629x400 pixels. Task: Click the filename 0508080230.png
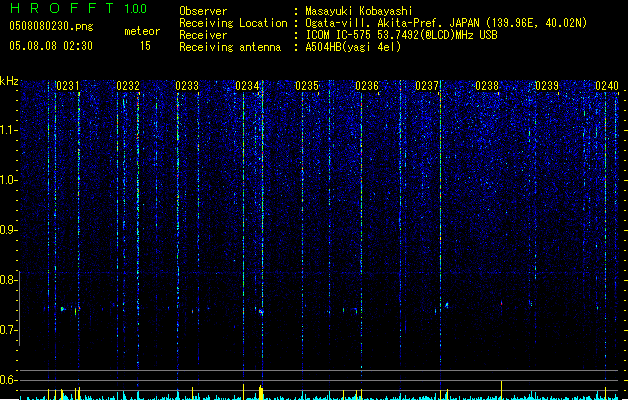[x=51, y=26]
